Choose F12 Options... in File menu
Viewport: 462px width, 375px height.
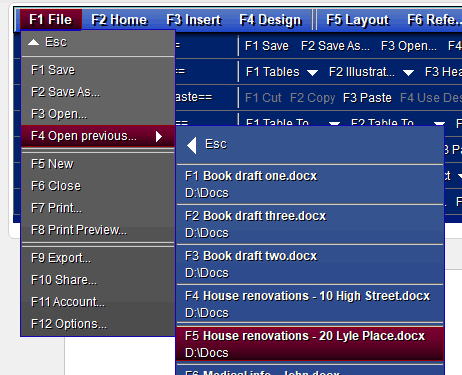click(98, 324)
